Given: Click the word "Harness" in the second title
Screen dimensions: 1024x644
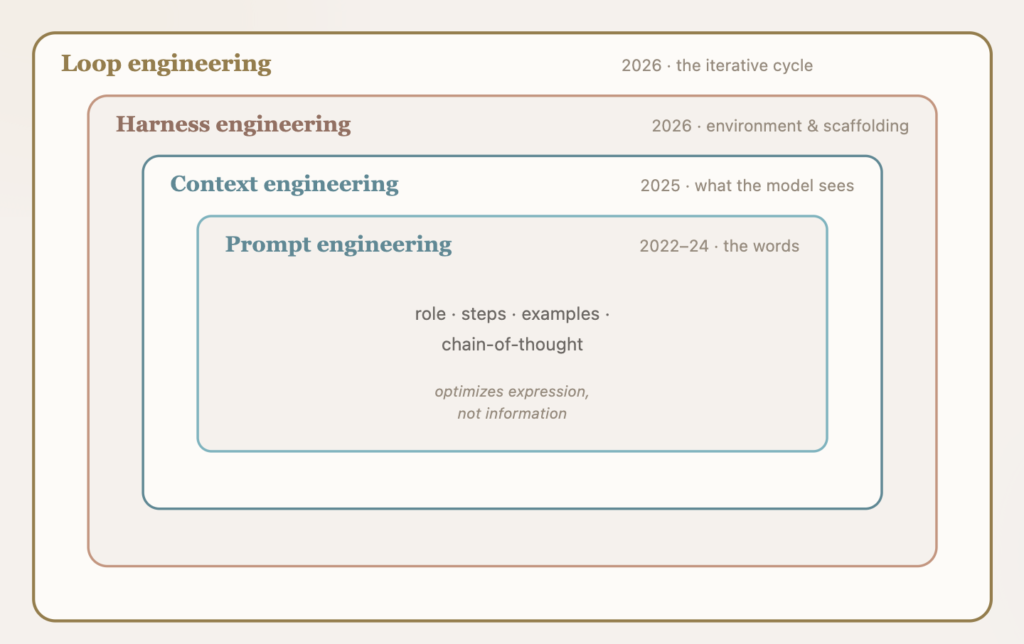Looking at the screenshot, I should tap(163, 123).
